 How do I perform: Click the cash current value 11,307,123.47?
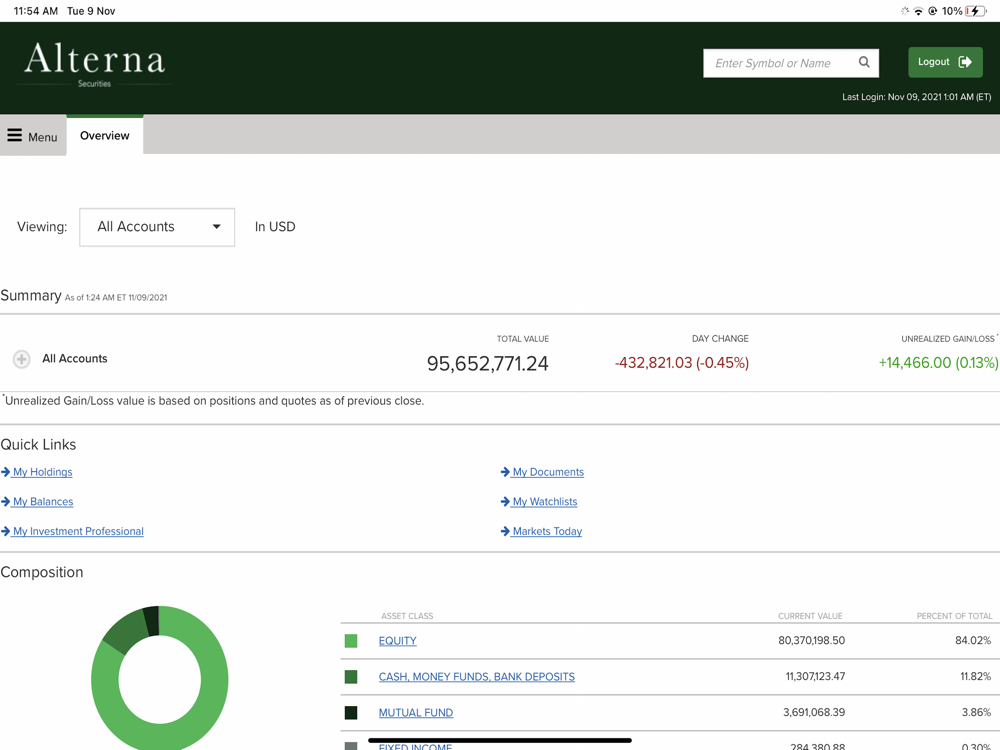tap(815, 676)
